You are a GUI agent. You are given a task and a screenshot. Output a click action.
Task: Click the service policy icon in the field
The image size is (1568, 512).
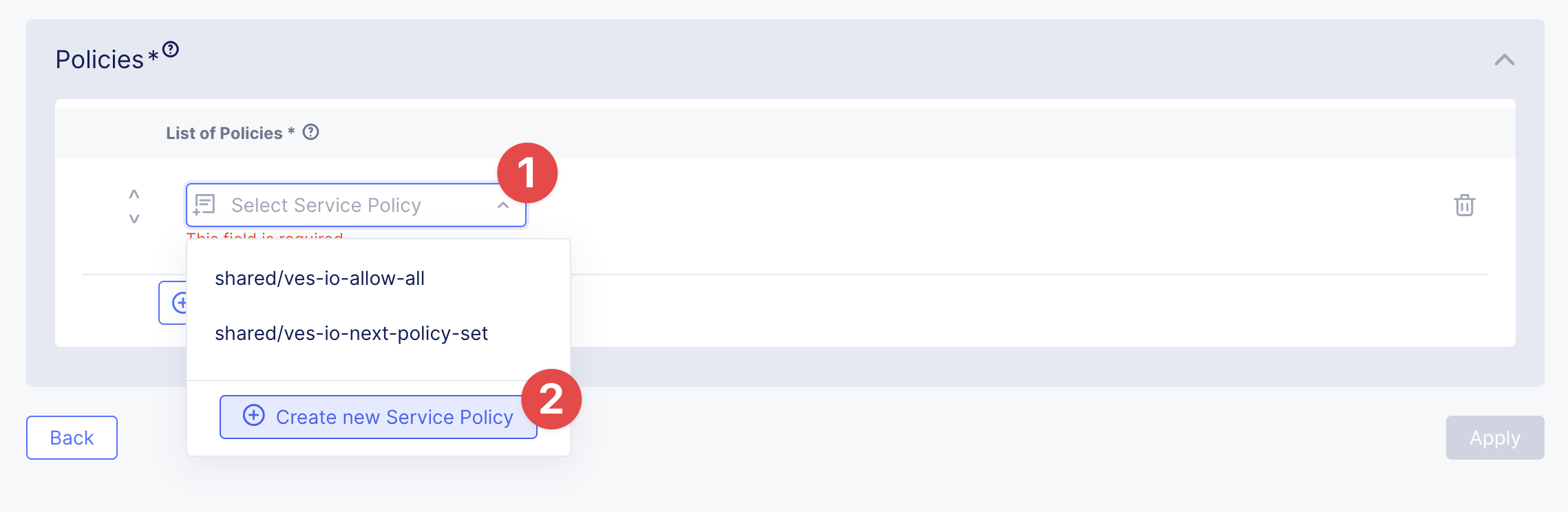[204, 205]
